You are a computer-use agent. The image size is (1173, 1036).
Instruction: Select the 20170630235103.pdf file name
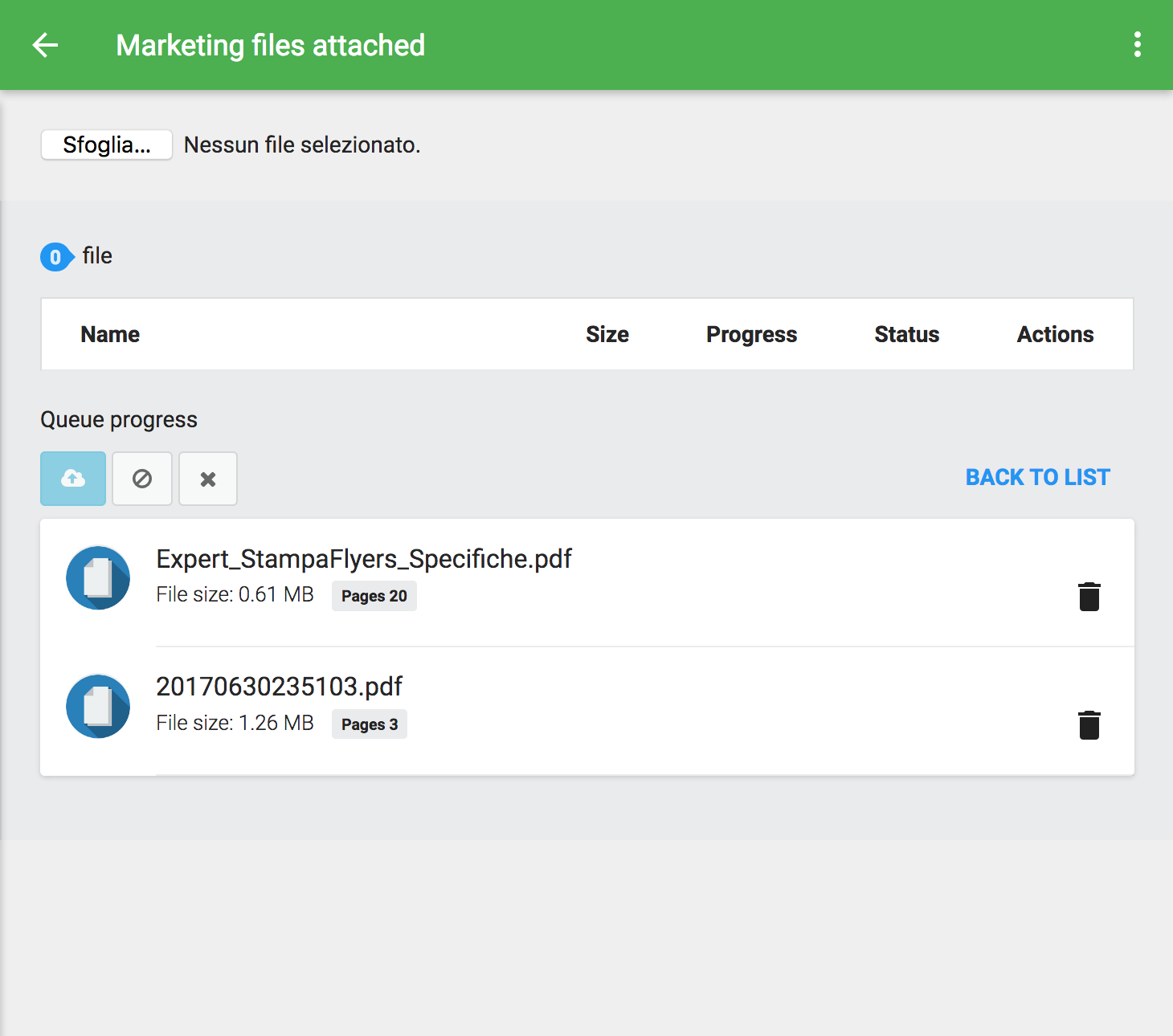279,687
